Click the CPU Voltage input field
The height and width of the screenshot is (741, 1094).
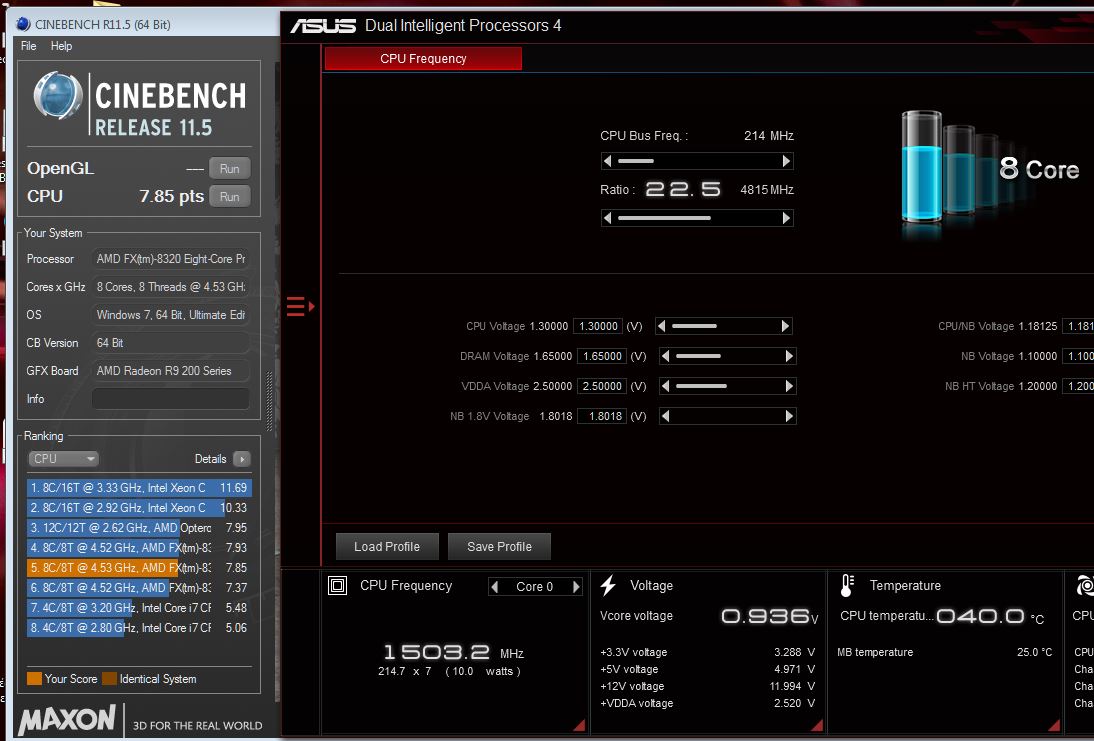598,326
